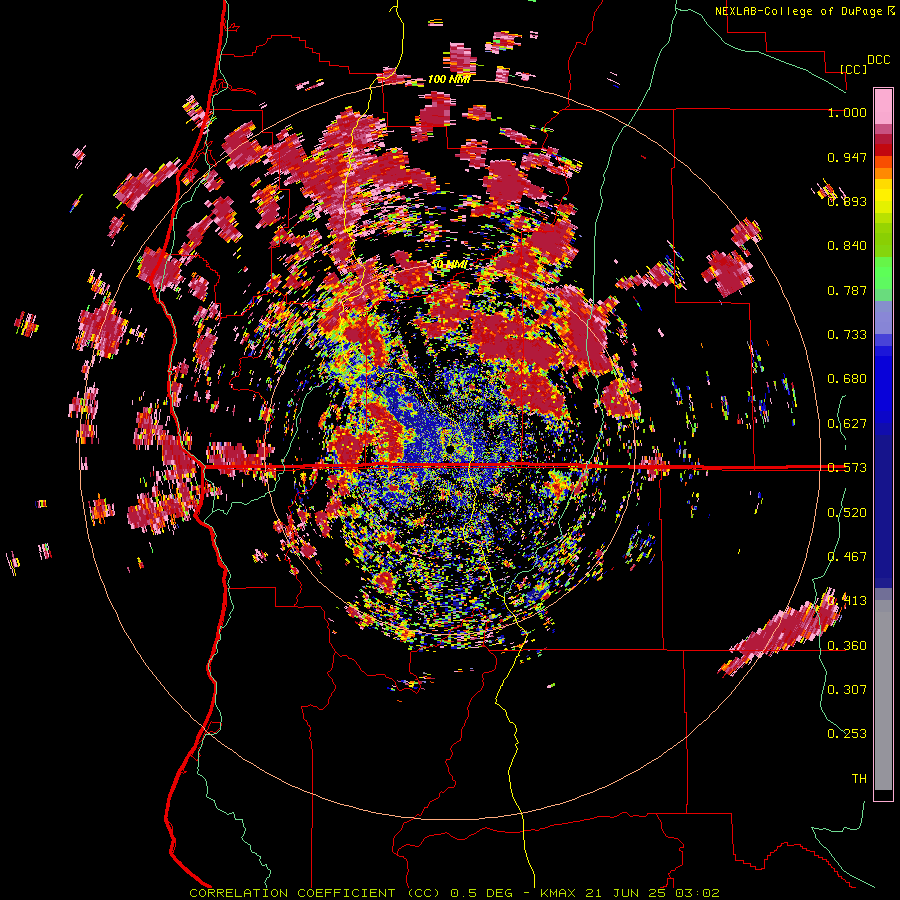Click the 0.307 legend value
900x900 pixels.
tap(847, 690)
